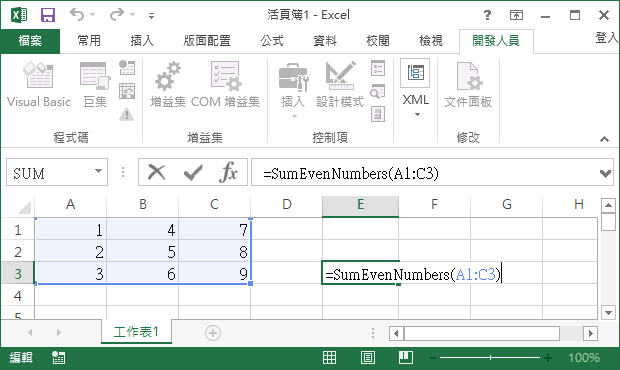Open the 增益集 add-ins button
620x370 pixels.
click(168, 84)
